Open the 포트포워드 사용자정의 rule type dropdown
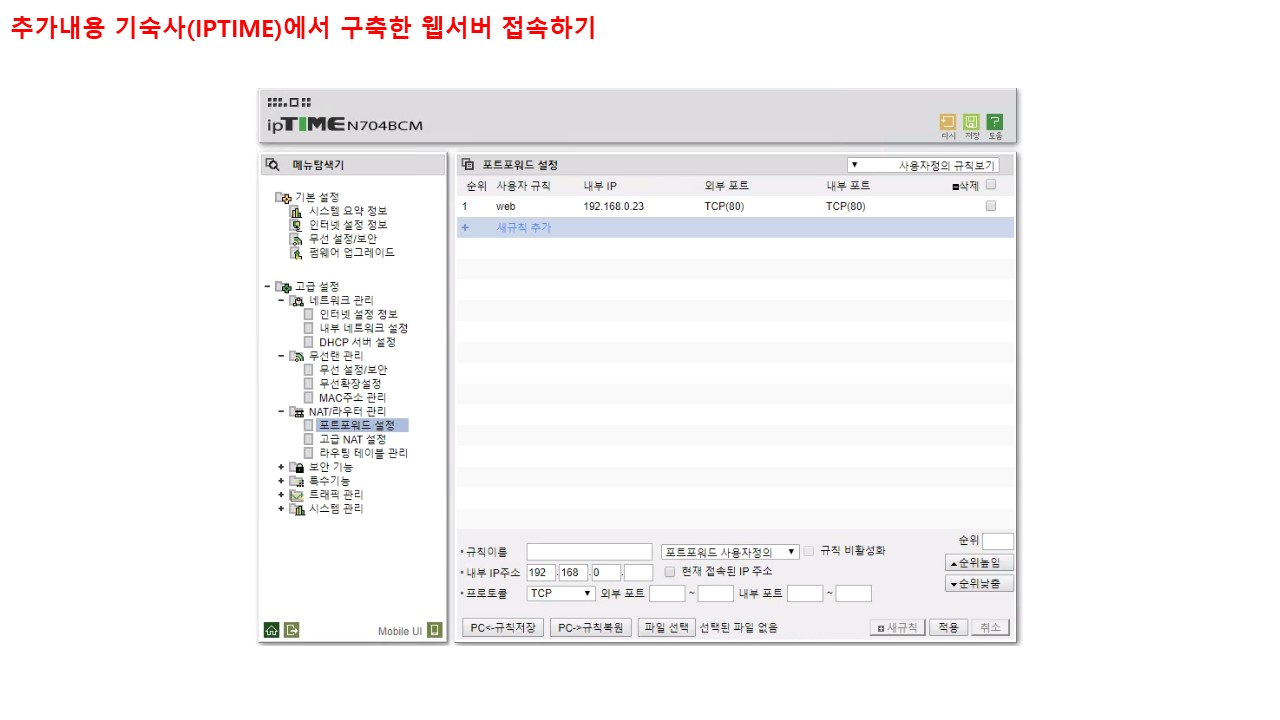1280x720 pixels. (730, 552)
